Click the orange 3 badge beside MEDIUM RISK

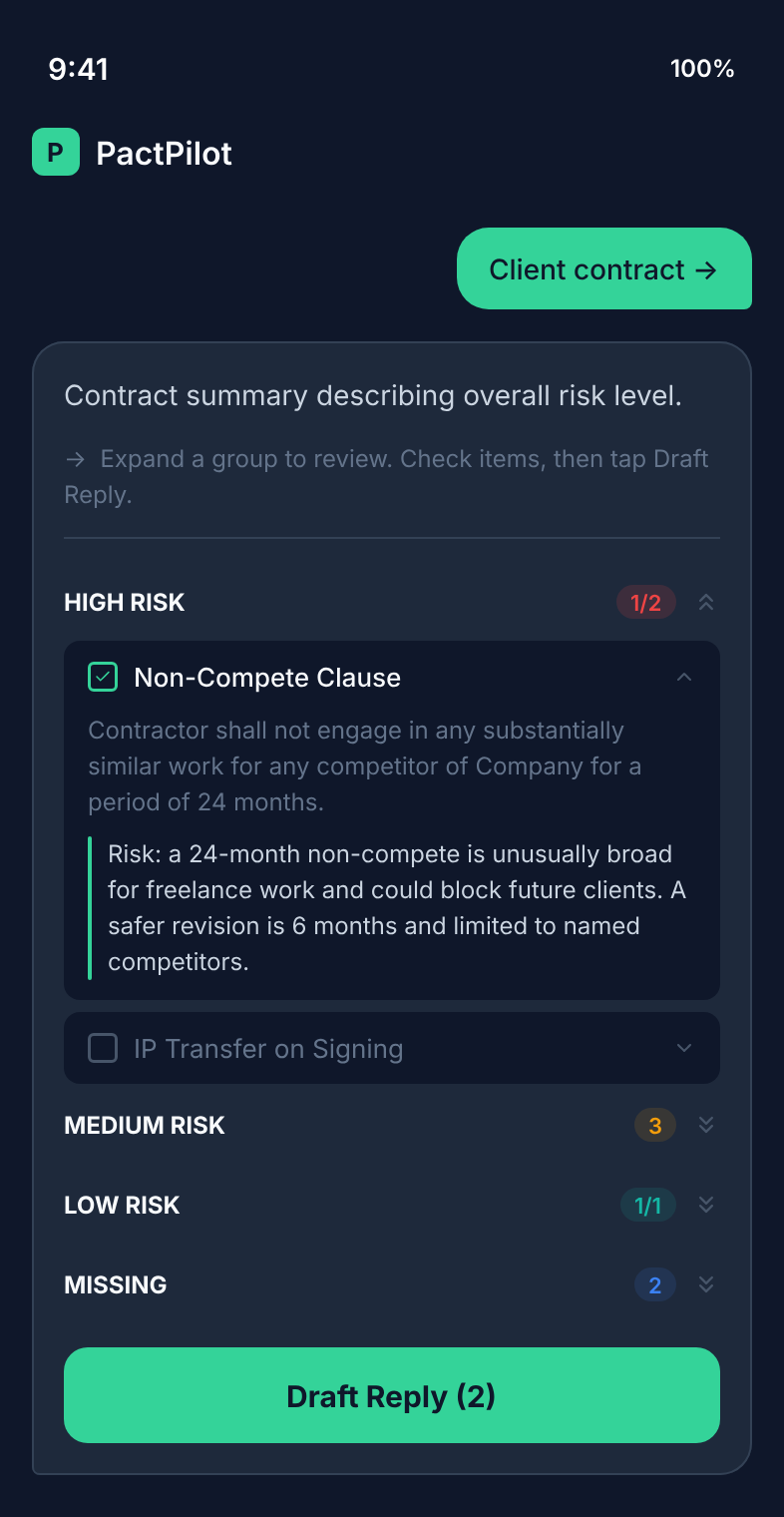tap(655, 1125)
